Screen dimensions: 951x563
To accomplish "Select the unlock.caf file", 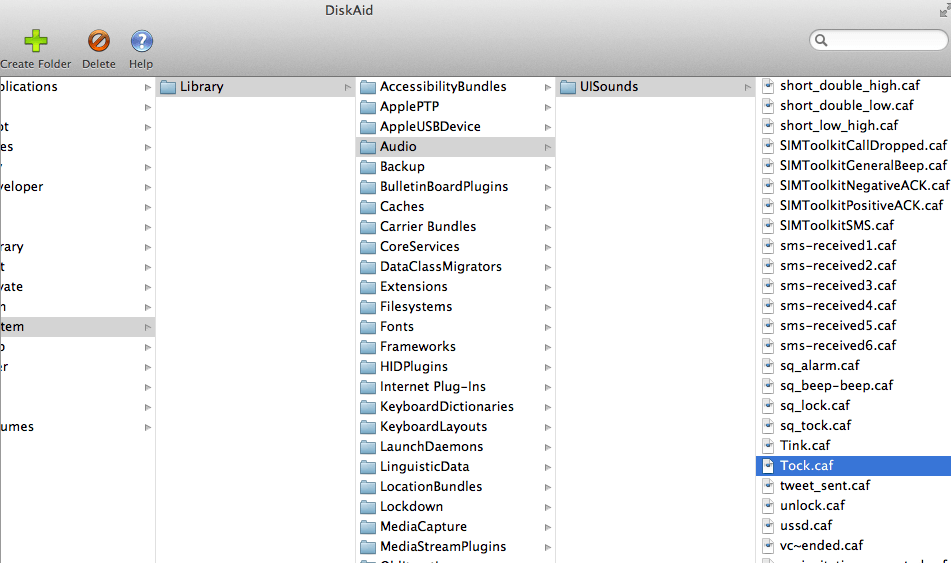I will (x=812, y=506).
